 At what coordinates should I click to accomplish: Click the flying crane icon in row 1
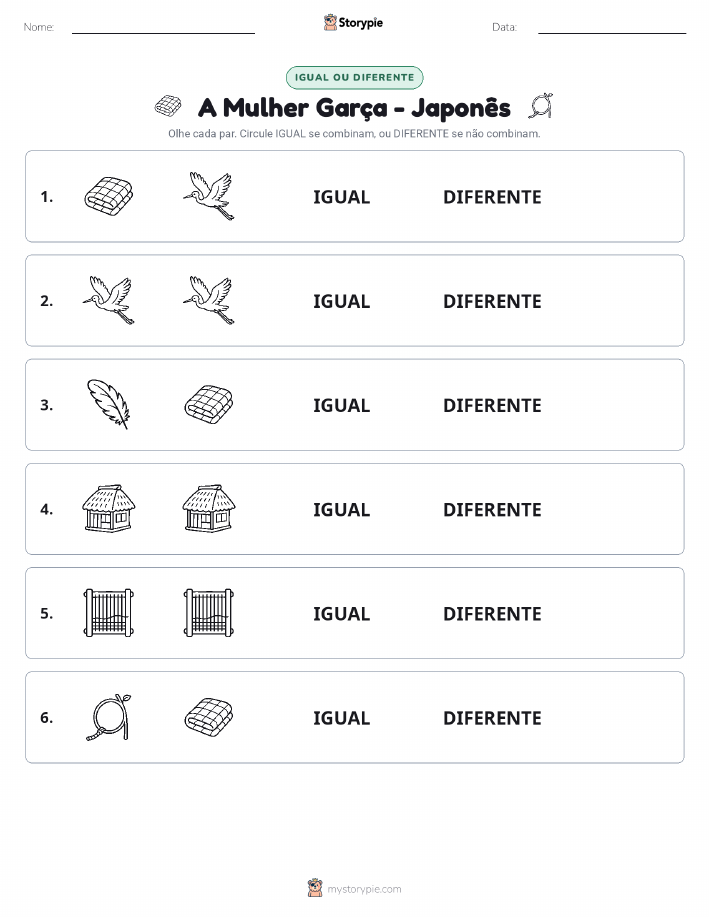pyautogui.click(x=209, y=196)
